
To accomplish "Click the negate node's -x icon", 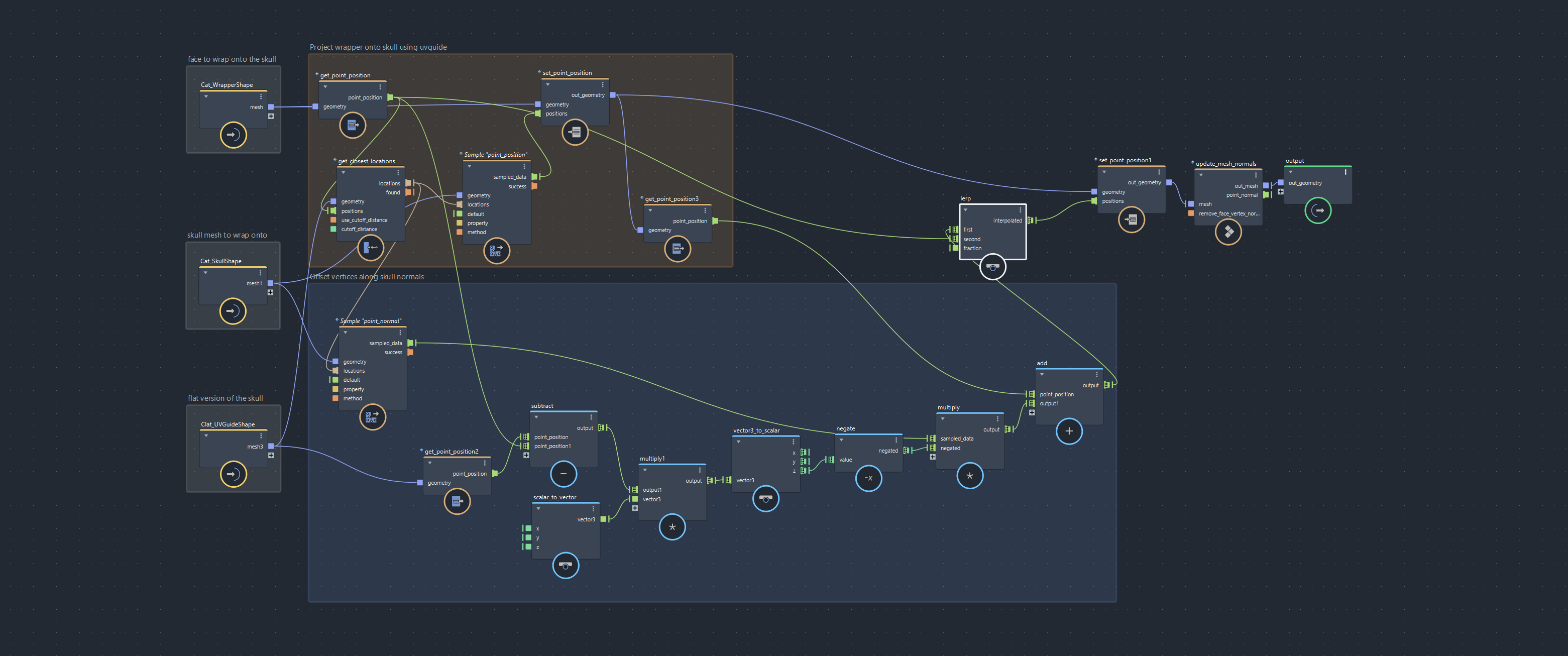I will [x=868, y=478].
